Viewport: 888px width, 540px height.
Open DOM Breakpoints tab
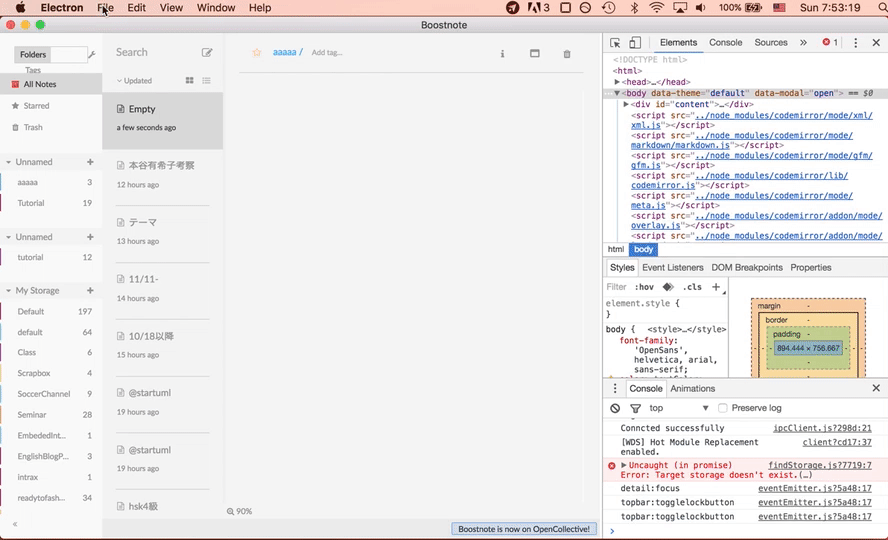747,268
